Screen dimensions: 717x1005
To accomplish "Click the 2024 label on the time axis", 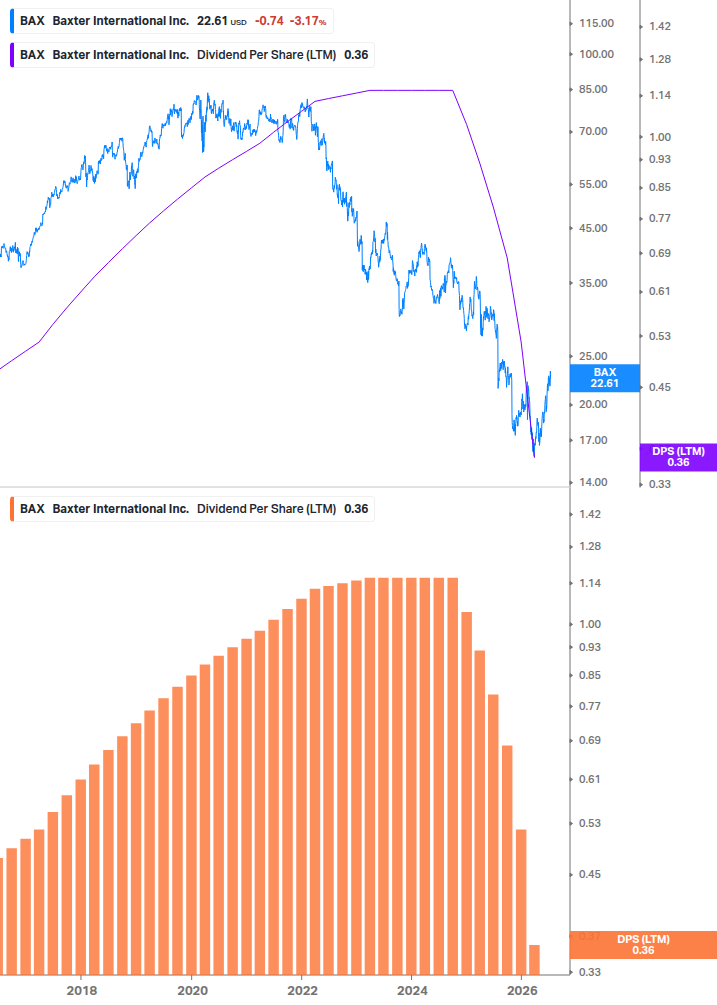I will (x=412, y=991).
